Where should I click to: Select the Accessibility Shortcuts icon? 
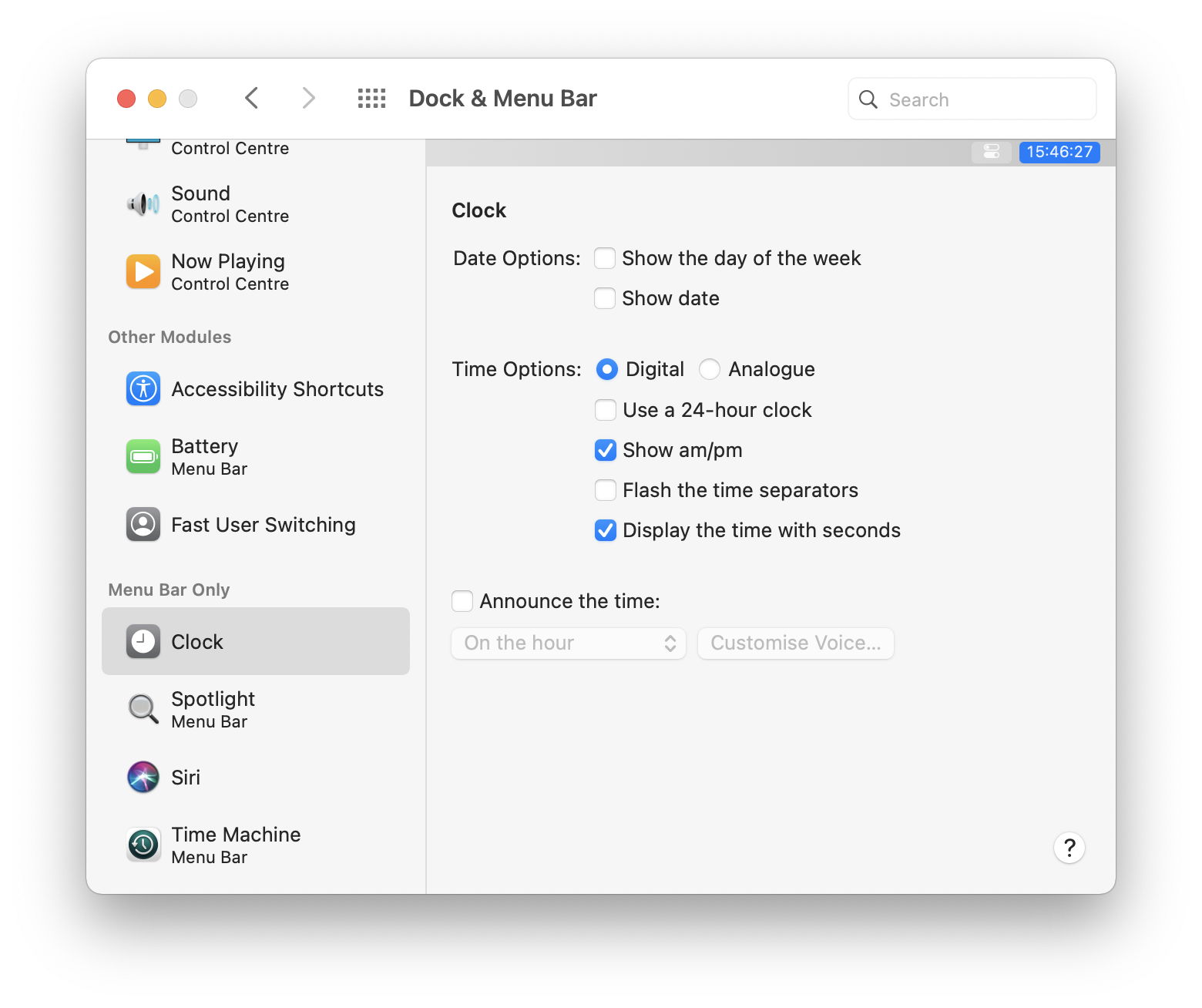click(143, 389)
